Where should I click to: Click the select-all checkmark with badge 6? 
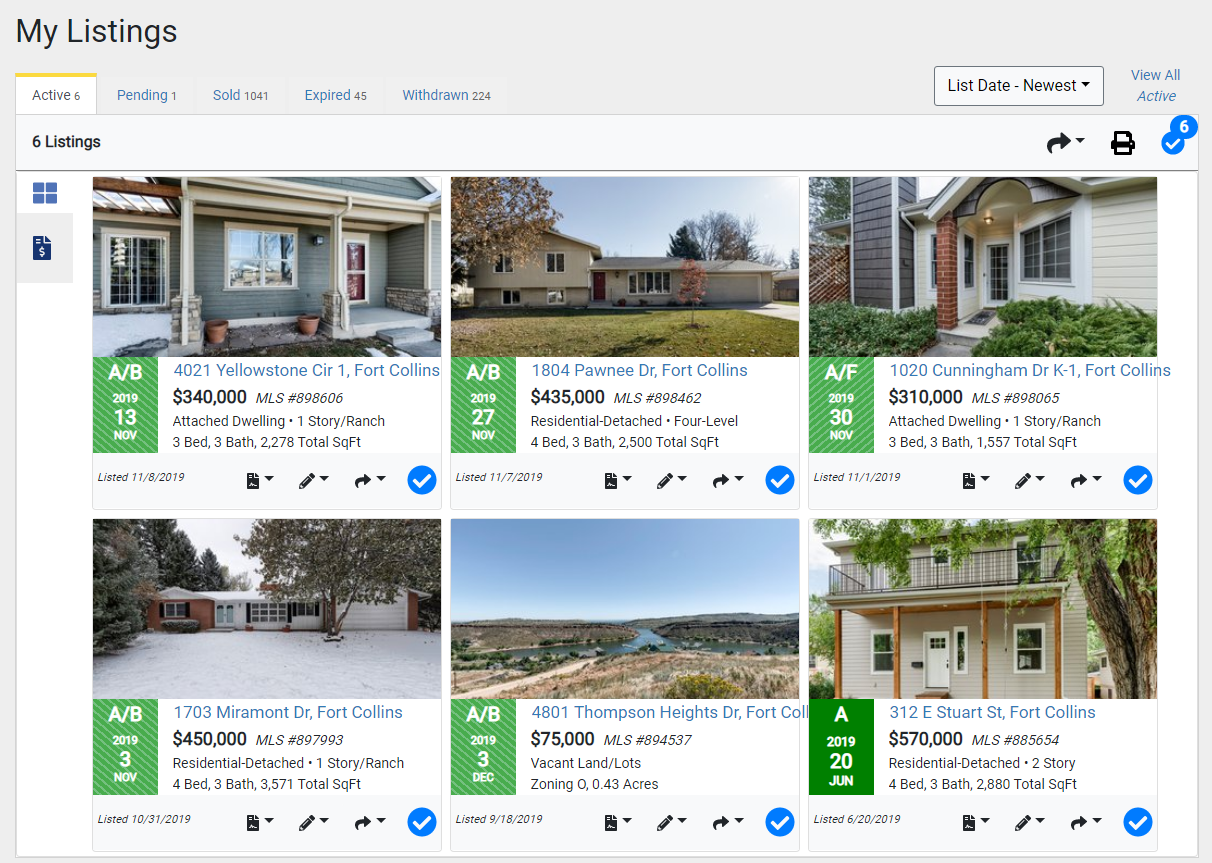1173,144
